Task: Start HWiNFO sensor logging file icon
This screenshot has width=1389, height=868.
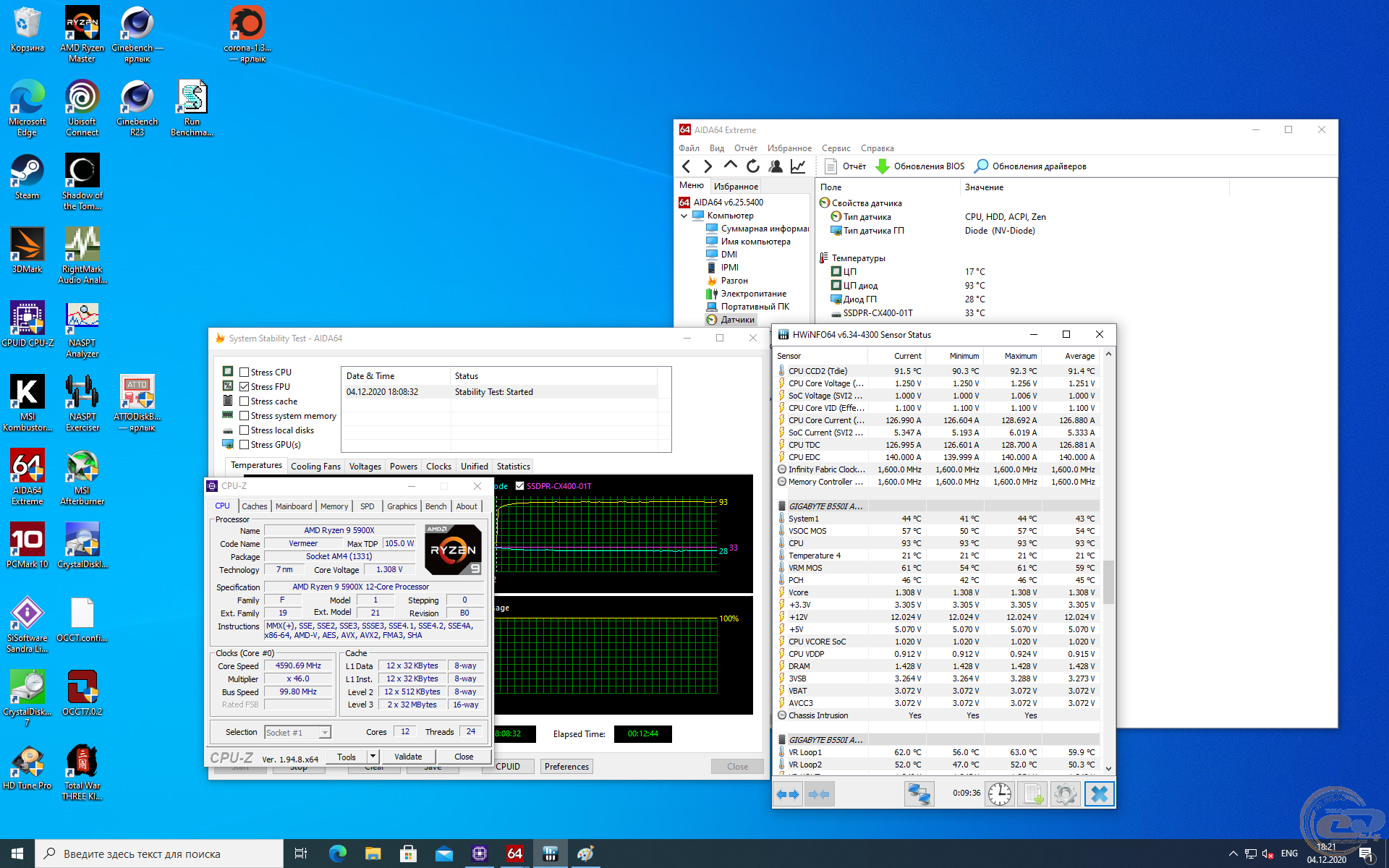Action: (x=1032, y=794)
